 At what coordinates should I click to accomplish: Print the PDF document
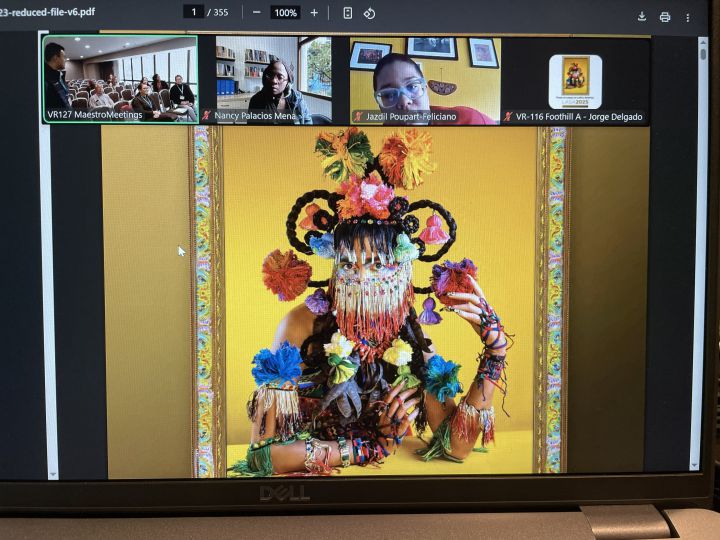pyautogui.click(x=665, y=16)
